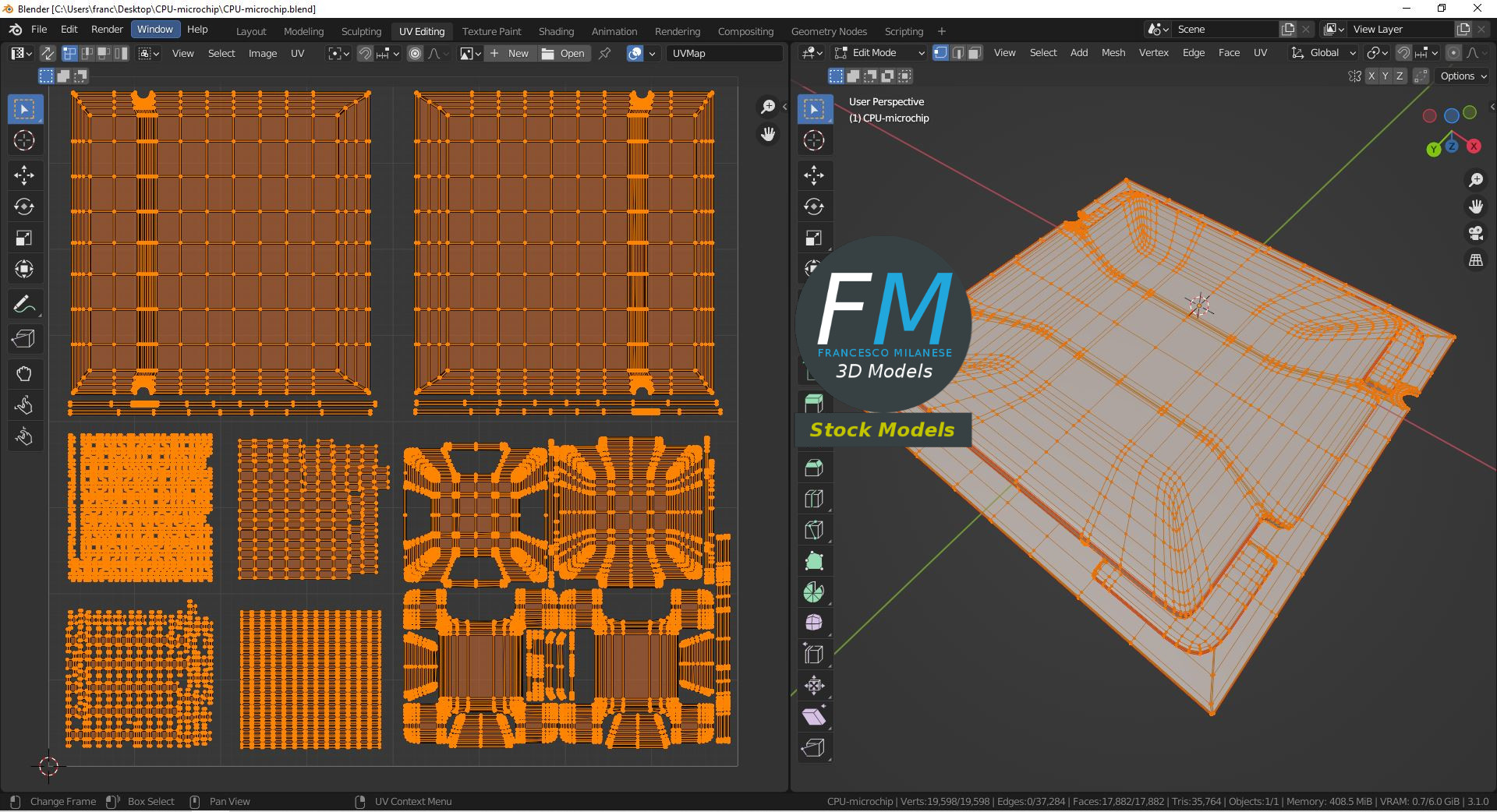Screen dimensions: 1497x812
Task: Switch perspective/orthographic with the grid gizmo
Action: [1476, 260]
